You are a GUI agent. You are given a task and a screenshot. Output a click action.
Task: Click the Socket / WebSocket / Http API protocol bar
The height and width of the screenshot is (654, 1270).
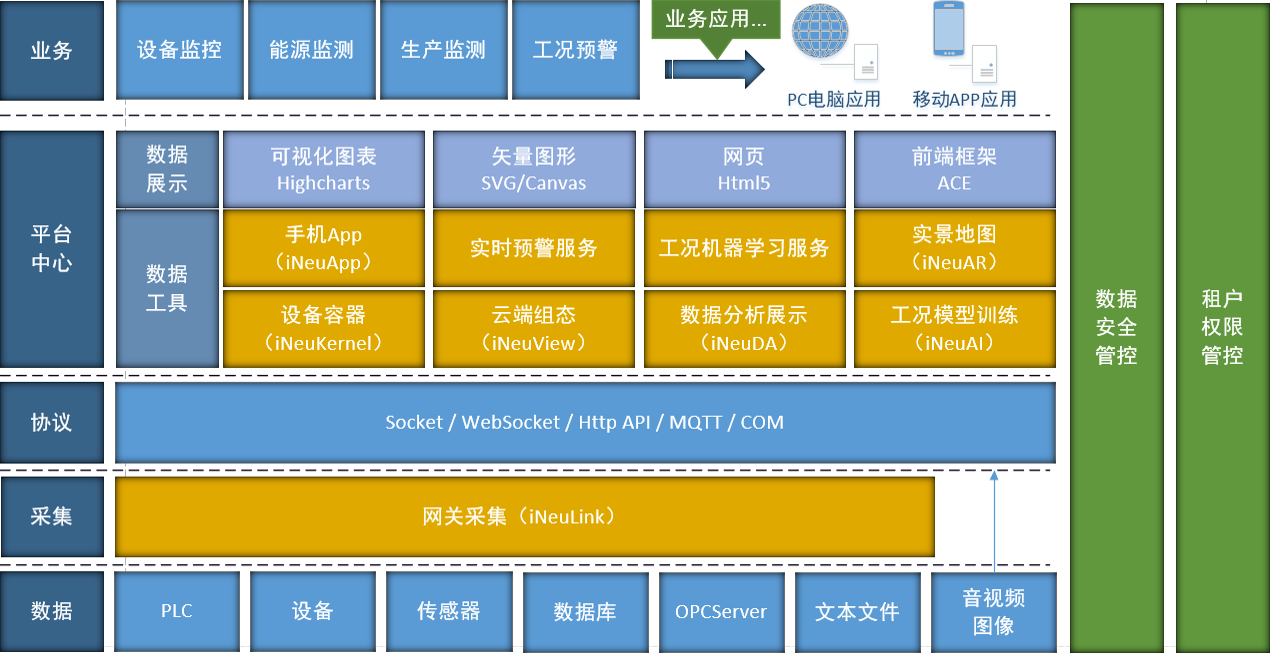tap(585, 422)
